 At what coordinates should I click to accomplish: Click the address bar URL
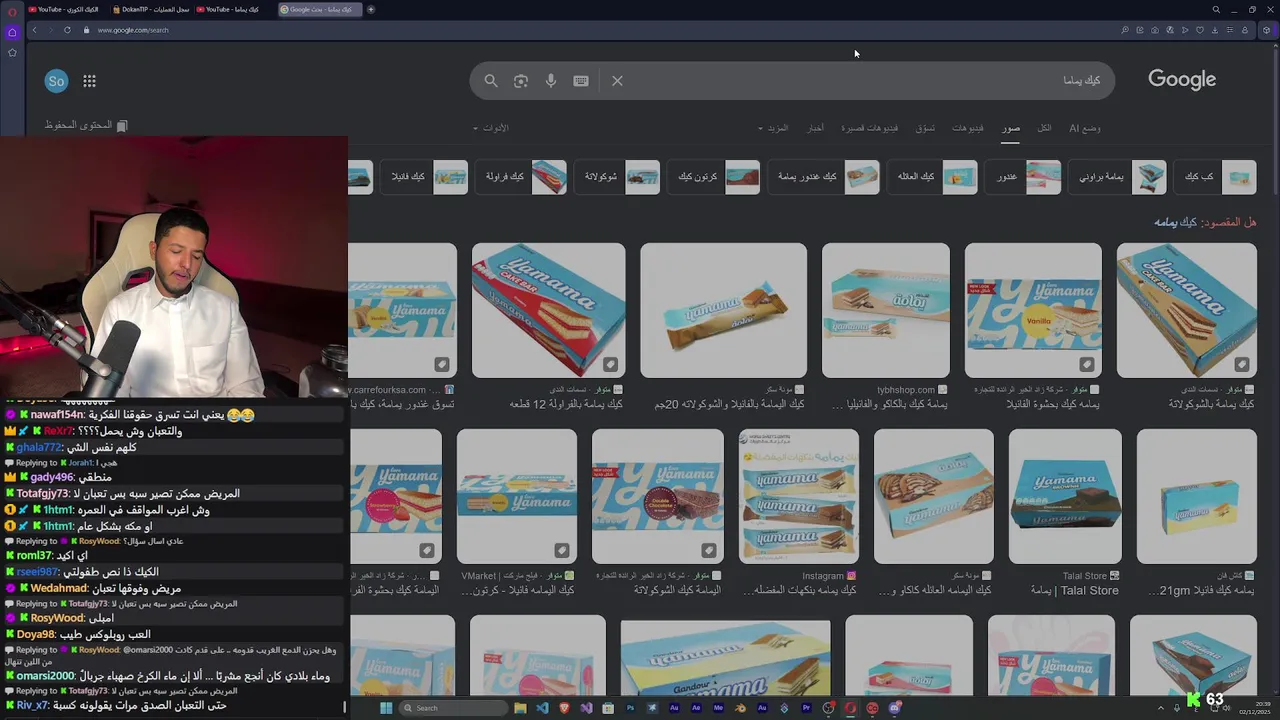click(x=133, y=30)
